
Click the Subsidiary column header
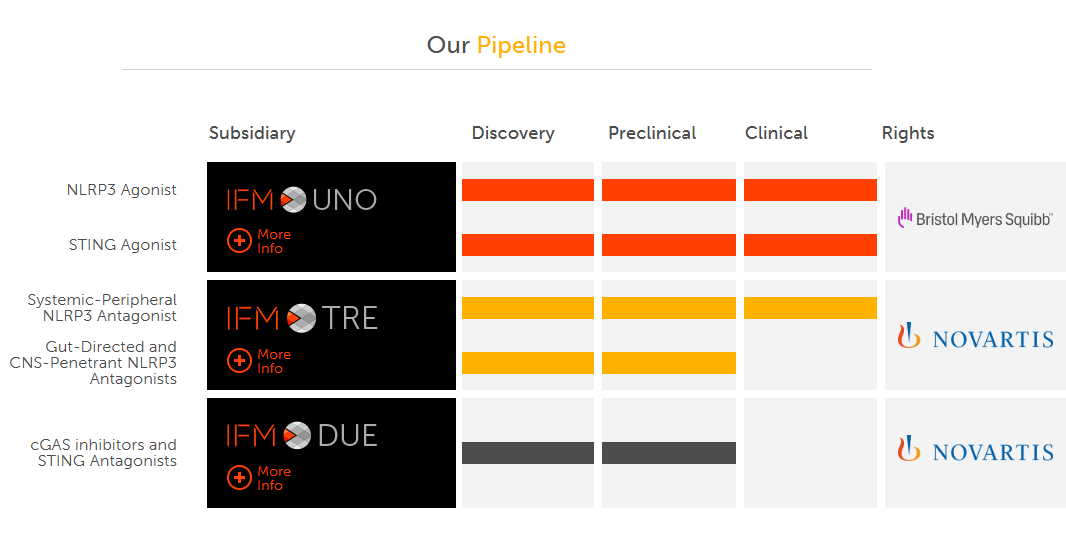click(252, 133)
